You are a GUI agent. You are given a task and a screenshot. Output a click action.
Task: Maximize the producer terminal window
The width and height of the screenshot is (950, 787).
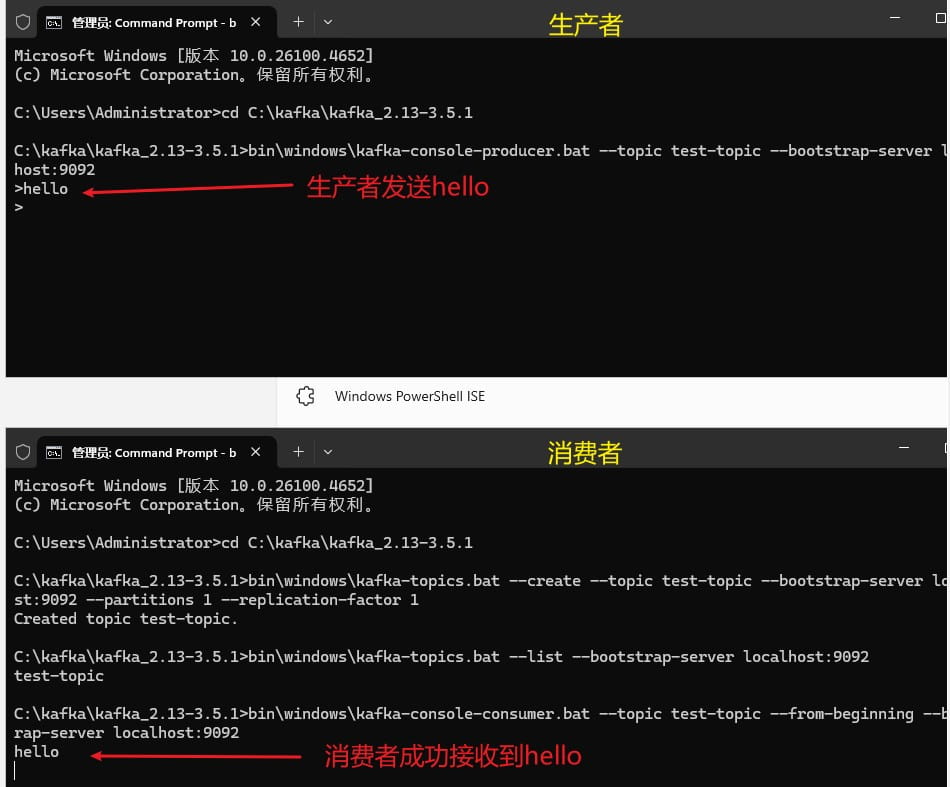pos(940,18)
